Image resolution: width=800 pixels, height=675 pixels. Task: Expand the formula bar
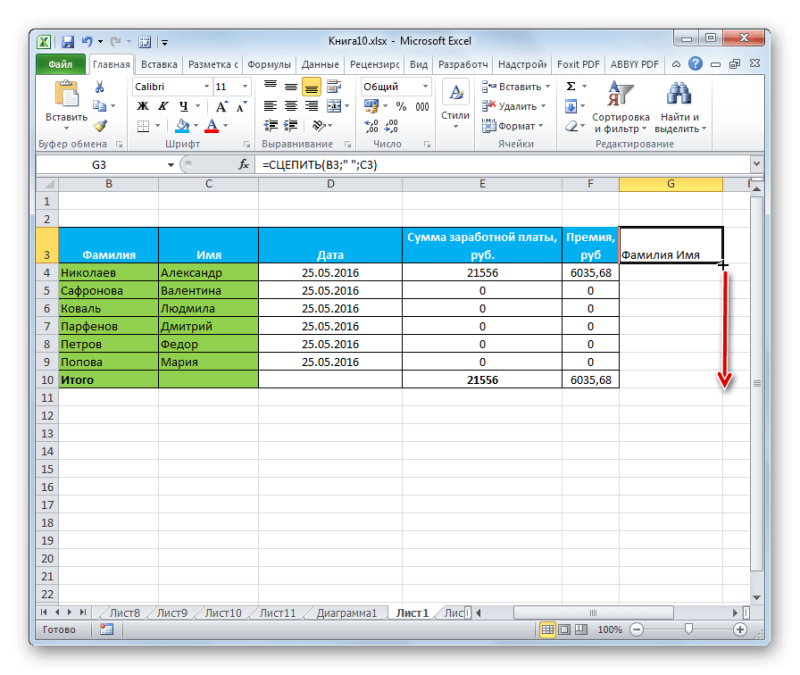coord(756,164)
